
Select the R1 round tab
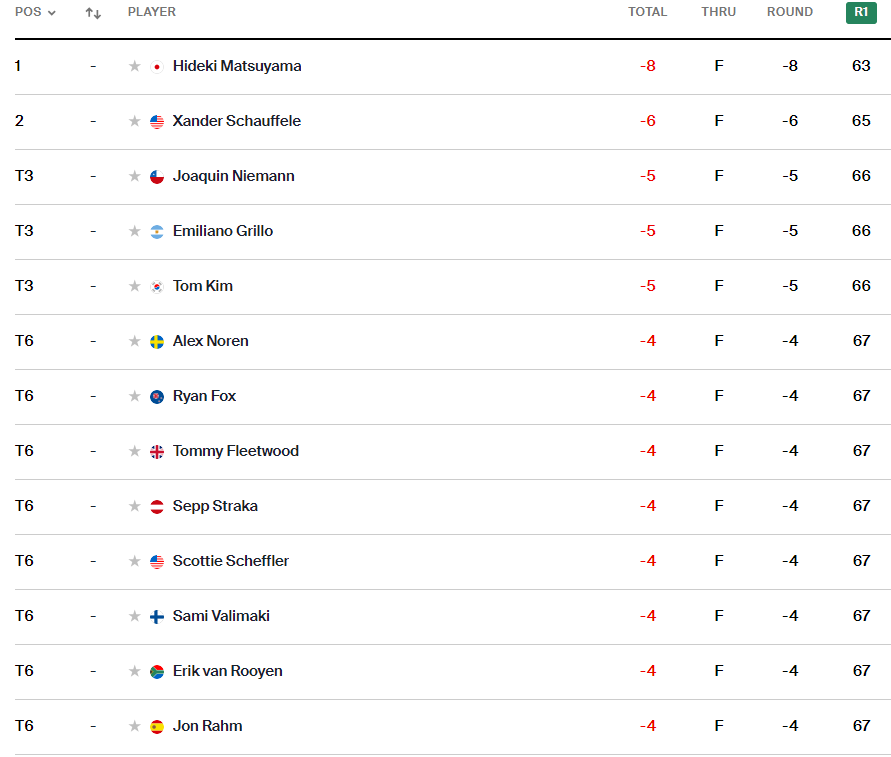pyautogui.click(x=861, y=13)
